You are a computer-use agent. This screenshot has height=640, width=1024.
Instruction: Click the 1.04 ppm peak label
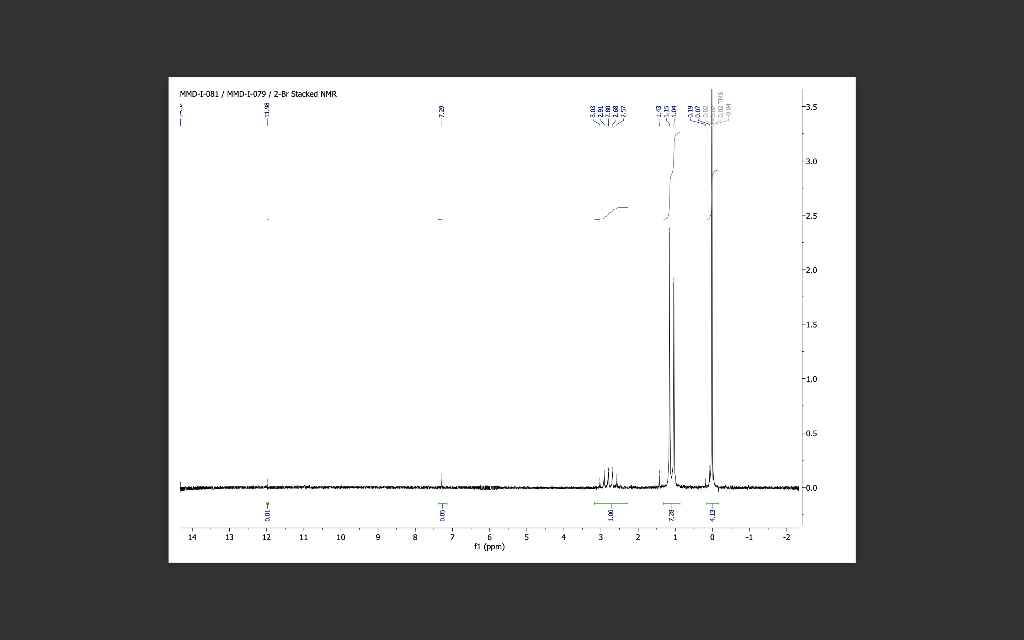(674, 108)
